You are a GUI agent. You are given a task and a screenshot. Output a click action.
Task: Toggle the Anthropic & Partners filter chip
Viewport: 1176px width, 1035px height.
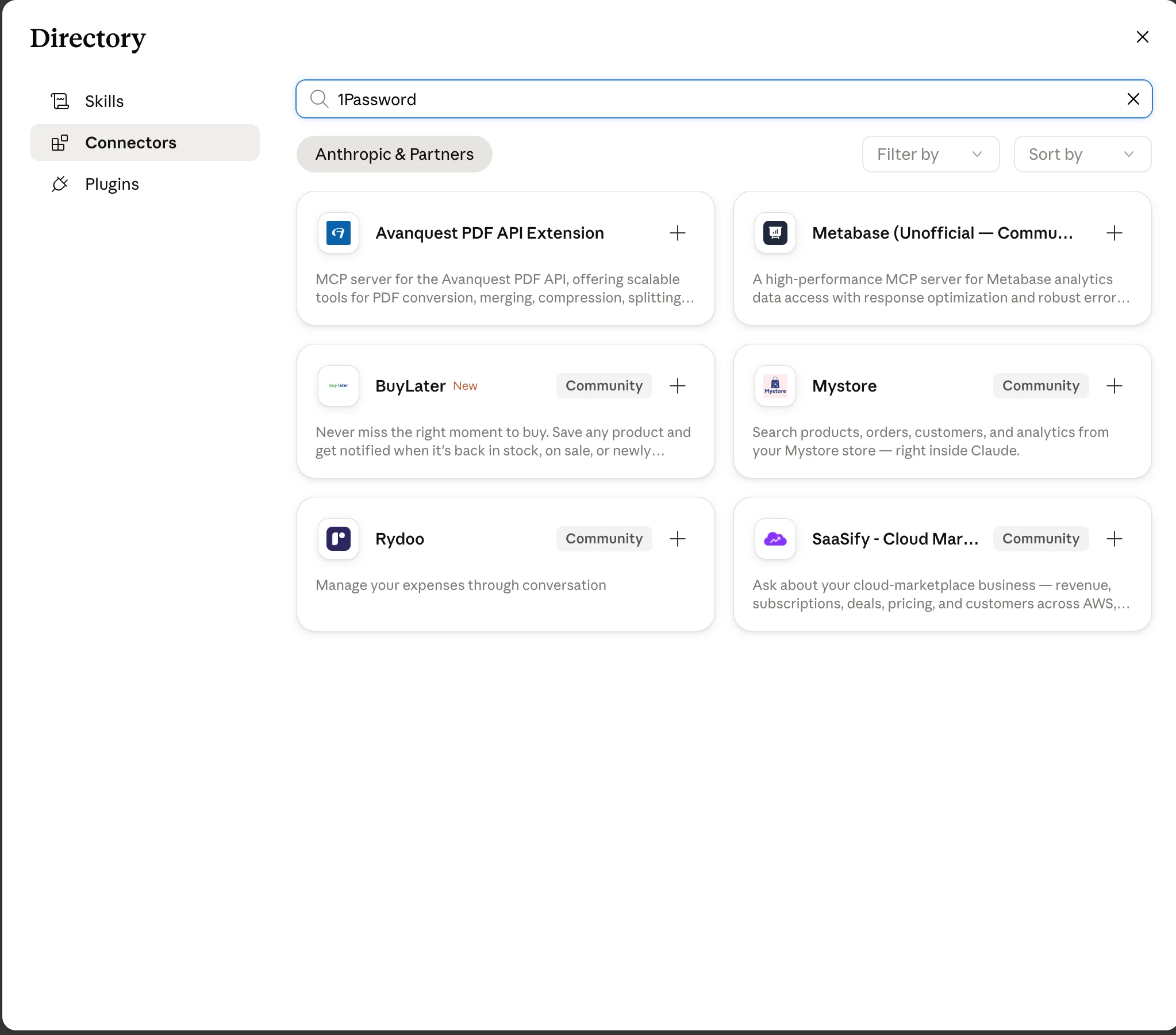click(394, 154)
